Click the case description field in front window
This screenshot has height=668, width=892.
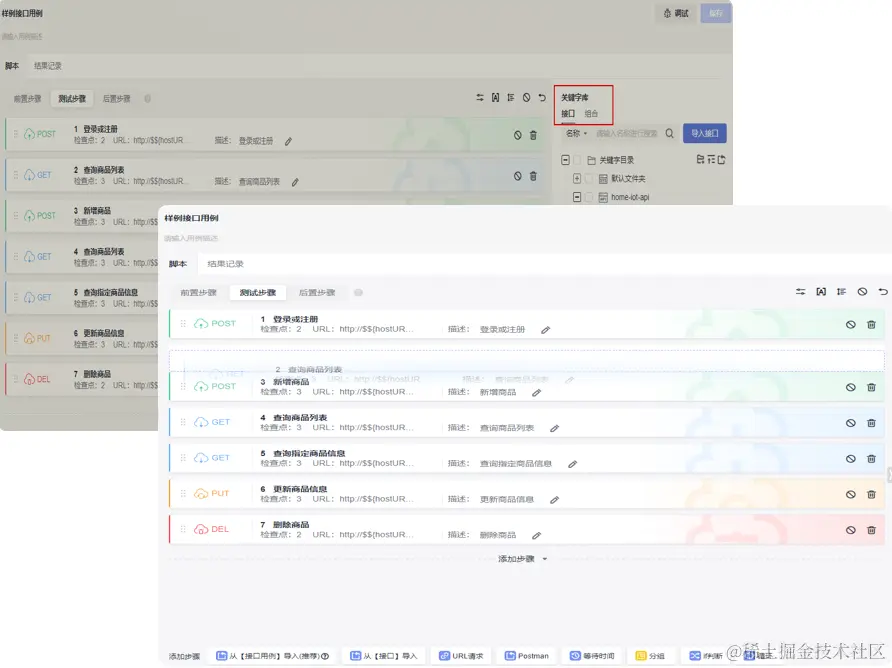[x=191, y=238]
